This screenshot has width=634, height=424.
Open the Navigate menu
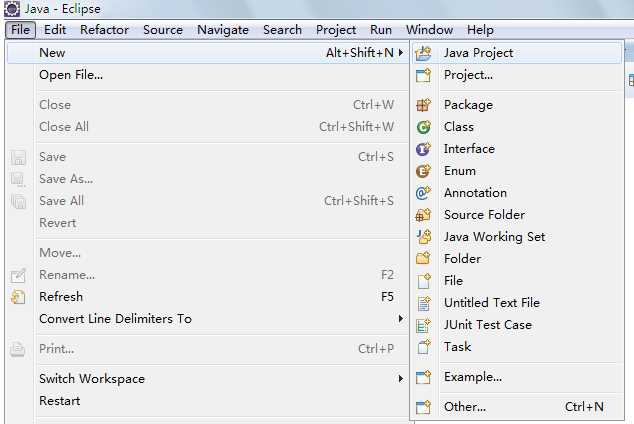coord(223,30)
